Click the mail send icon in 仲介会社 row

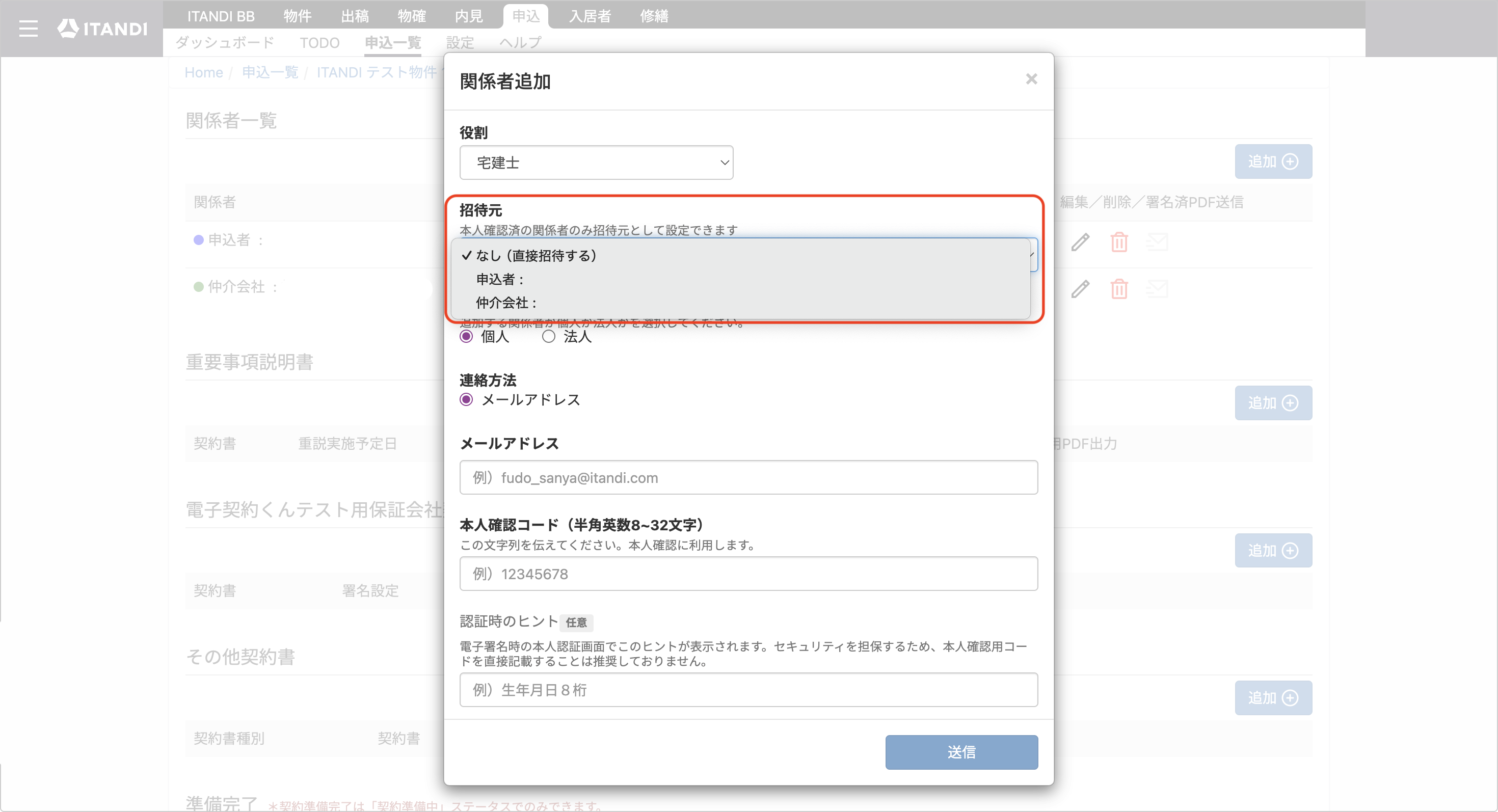coord(1157,289)
